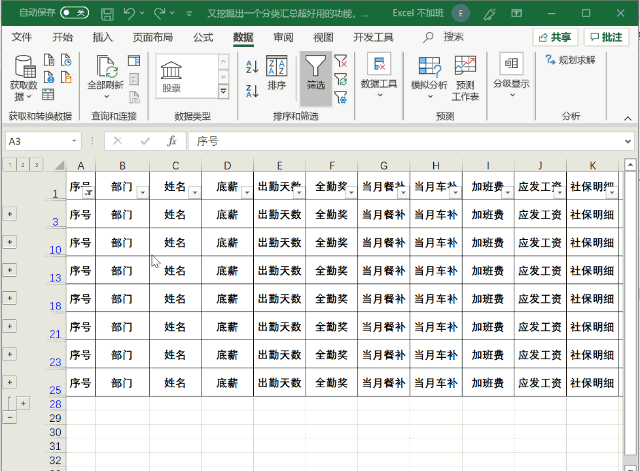Collapse the ribbon with the chevron

(628, 118)
